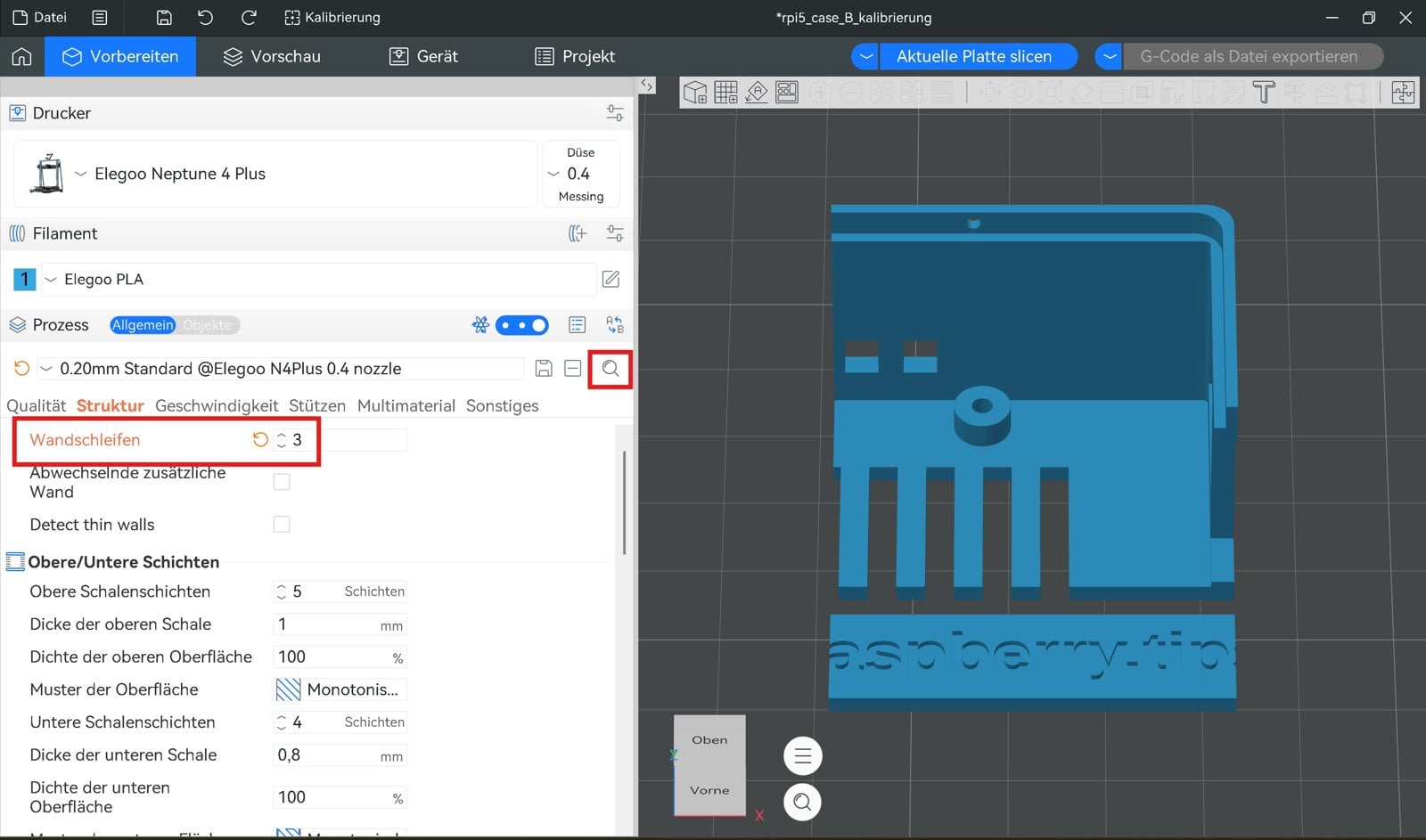This screenshot has height=840, width=1426.
Task: Open the Geschwindigkeit settings tab
Action: pyautogui.click(x=217, y=405)
